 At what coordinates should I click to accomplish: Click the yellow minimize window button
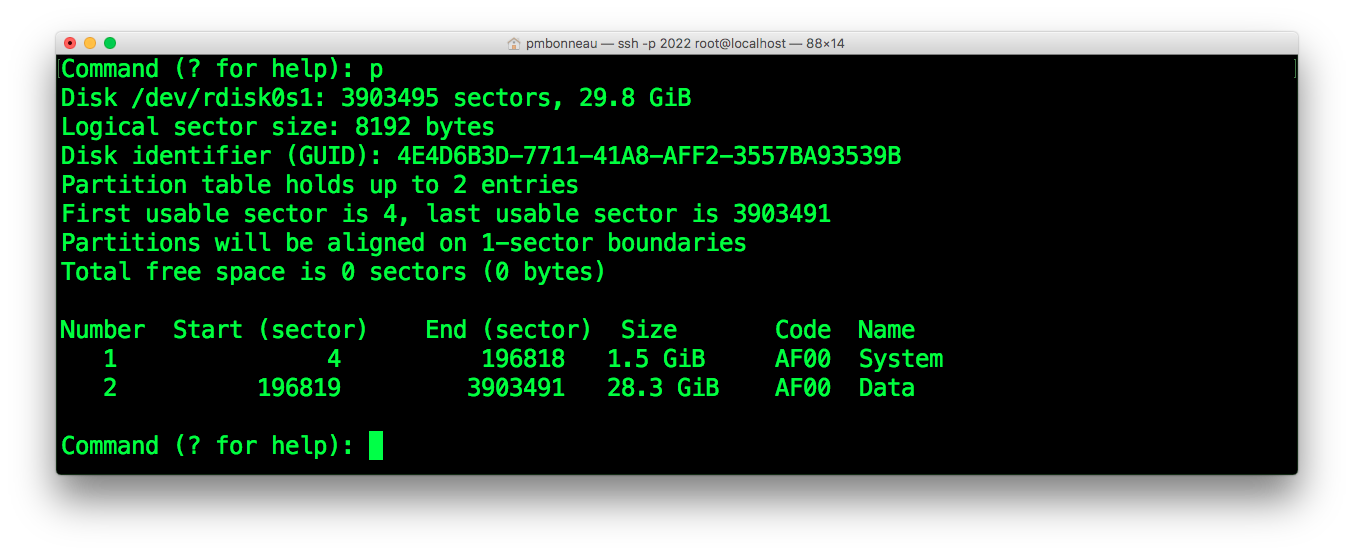click(90, 43)
